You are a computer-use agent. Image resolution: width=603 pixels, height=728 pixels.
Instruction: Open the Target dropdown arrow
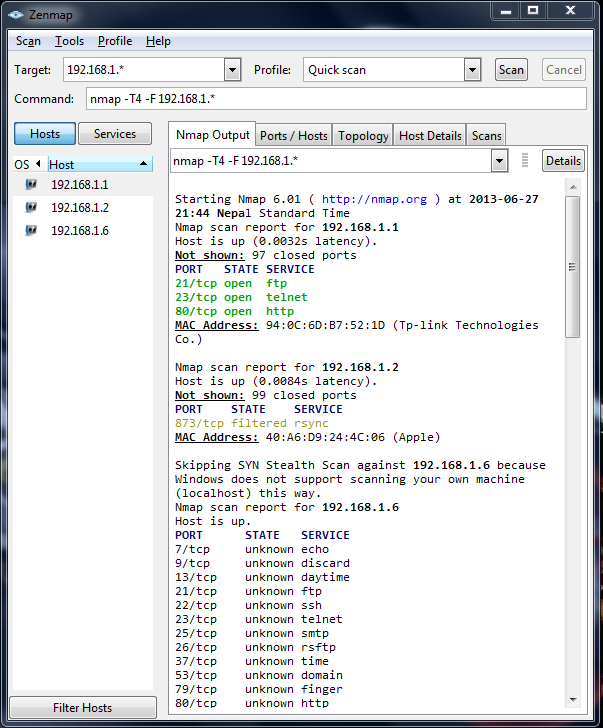tap(233, 70)
